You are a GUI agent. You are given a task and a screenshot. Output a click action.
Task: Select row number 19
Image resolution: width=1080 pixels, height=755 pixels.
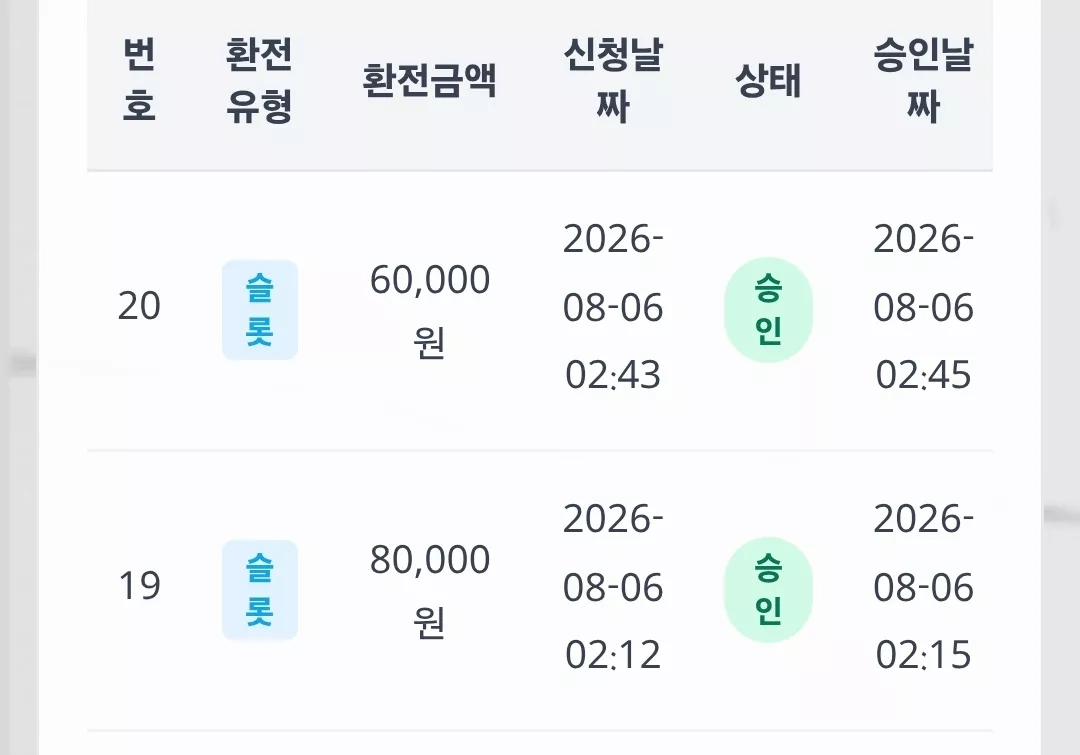(x=139, y=586)
